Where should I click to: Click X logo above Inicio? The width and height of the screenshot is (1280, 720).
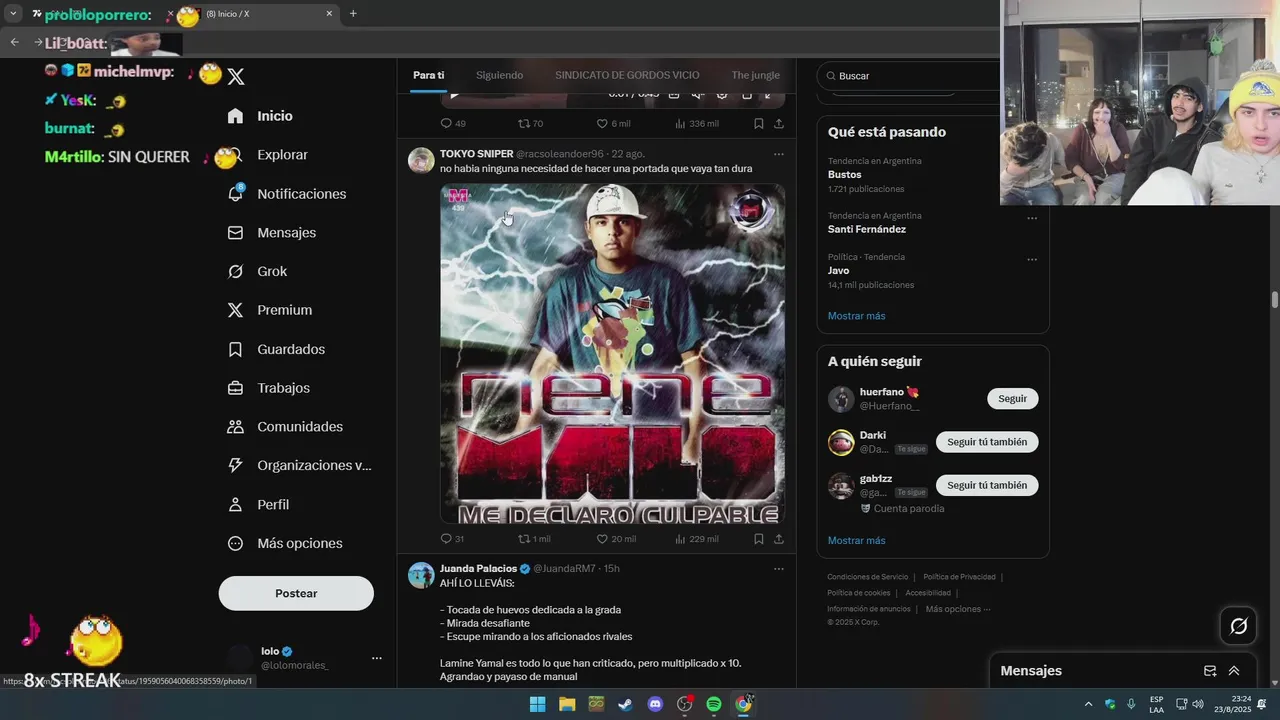236,76
